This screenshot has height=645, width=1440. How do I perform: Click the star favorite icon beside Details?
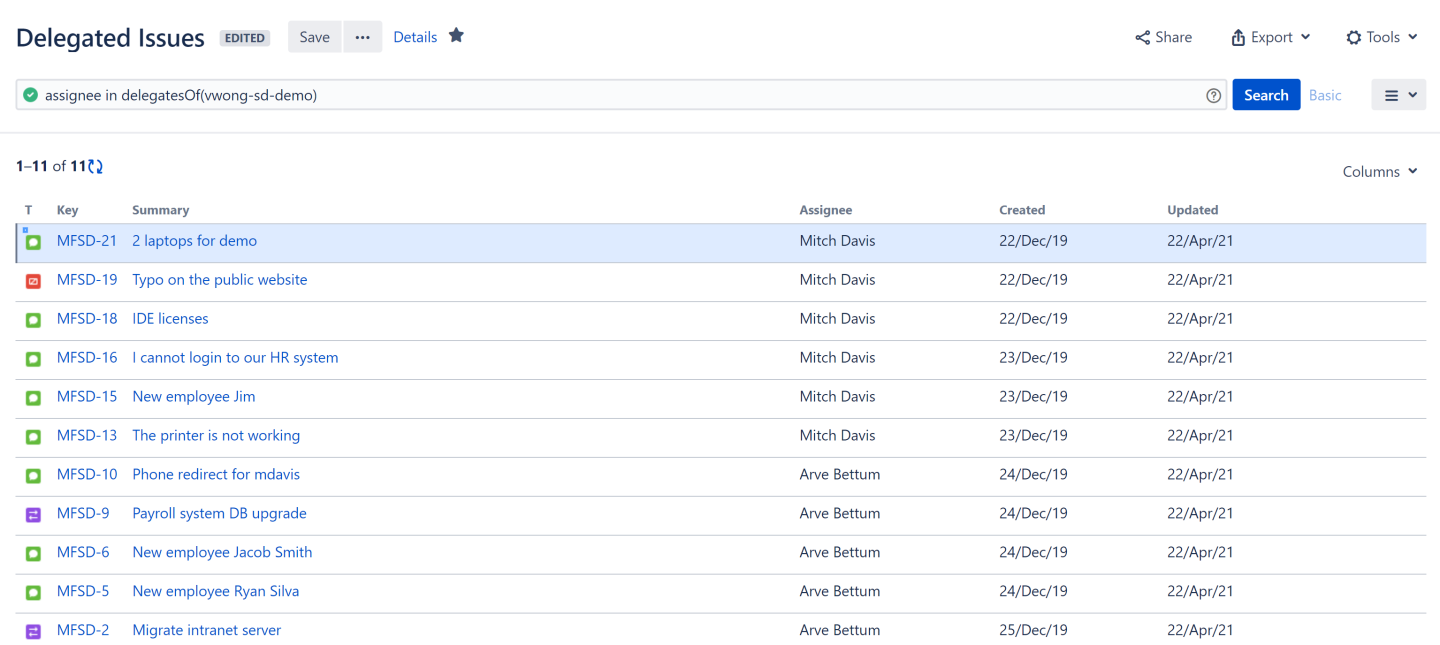pos(456,36)
